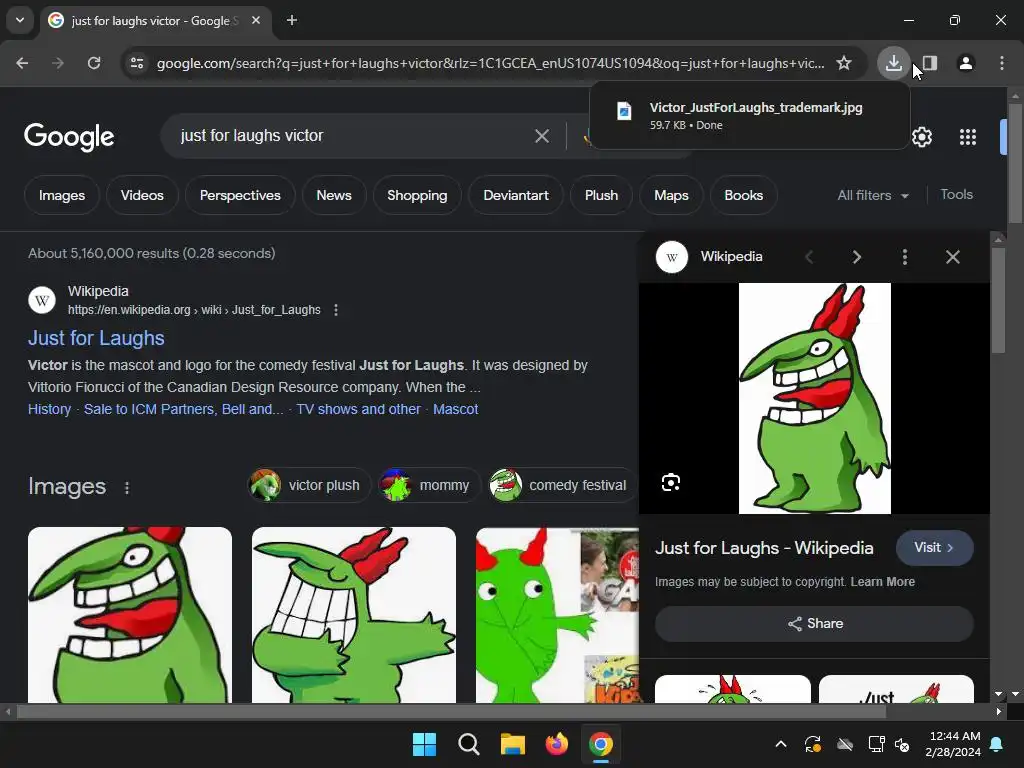Open Windows taskbar search
This screenshot has height=768, width=1024.
click(468, 744)
